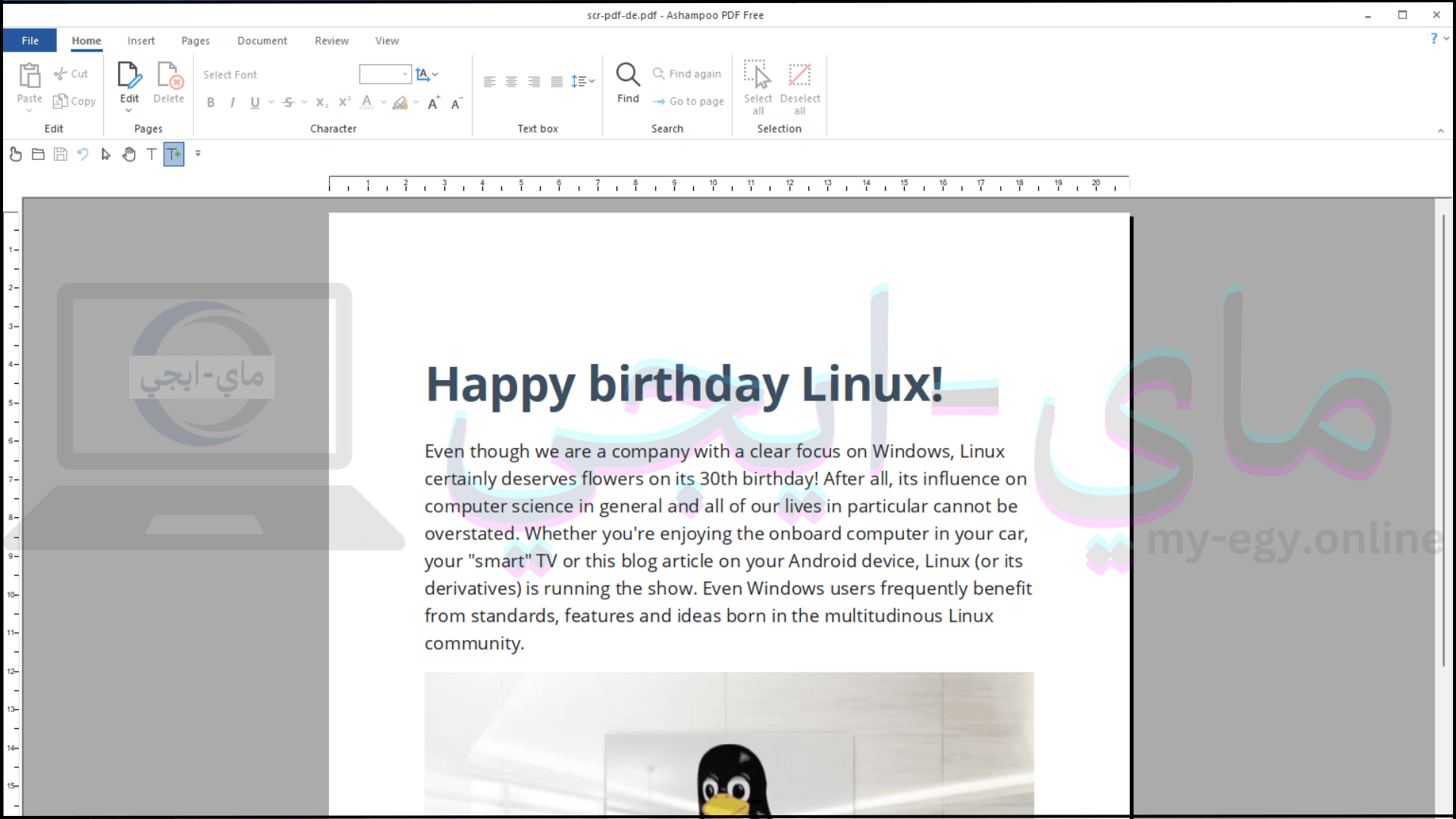
Task: Toggle Superscript formatting
Action: 344,102
